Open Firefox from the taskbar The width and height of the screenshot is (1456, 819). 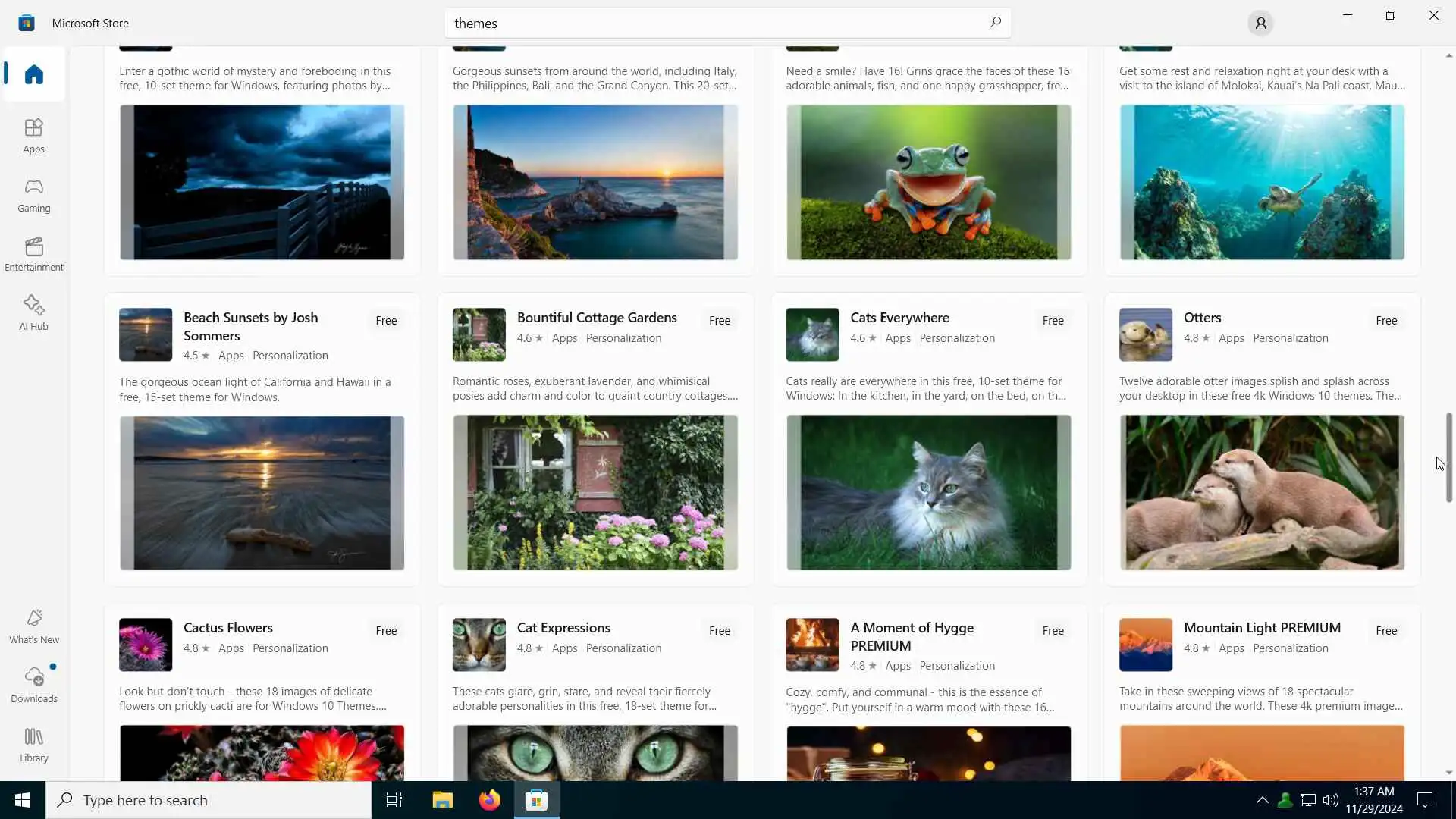coord(489,800)
